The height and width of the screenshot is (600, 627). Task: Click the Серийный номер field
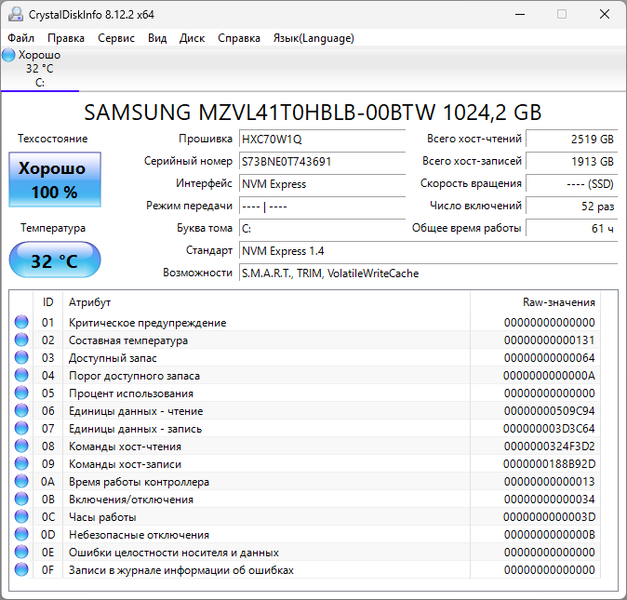[x=322, y=162]
